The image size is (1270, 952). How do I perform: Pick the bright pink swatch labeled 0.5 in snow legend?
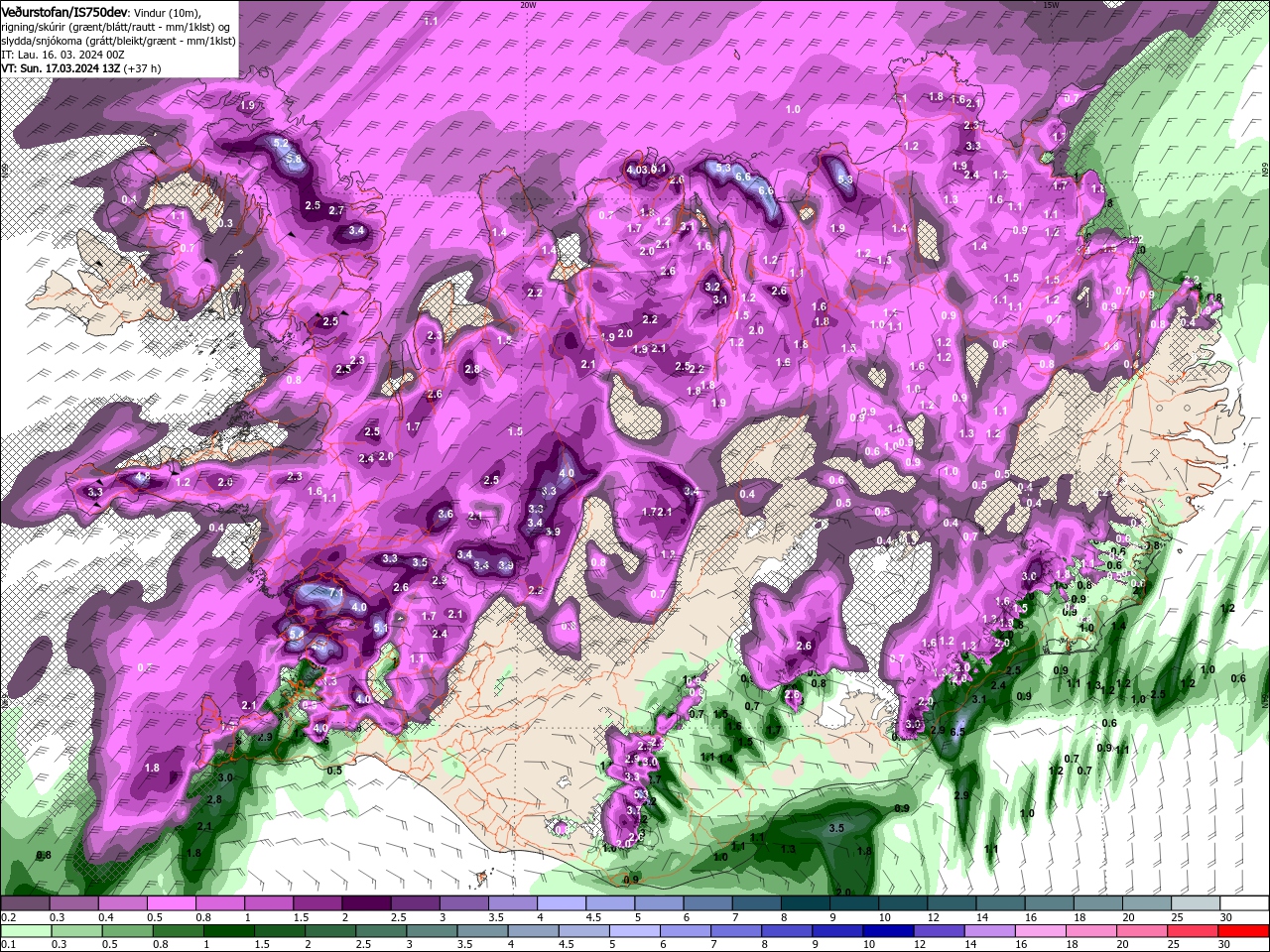pyautogui.click(x=171, y=903)
